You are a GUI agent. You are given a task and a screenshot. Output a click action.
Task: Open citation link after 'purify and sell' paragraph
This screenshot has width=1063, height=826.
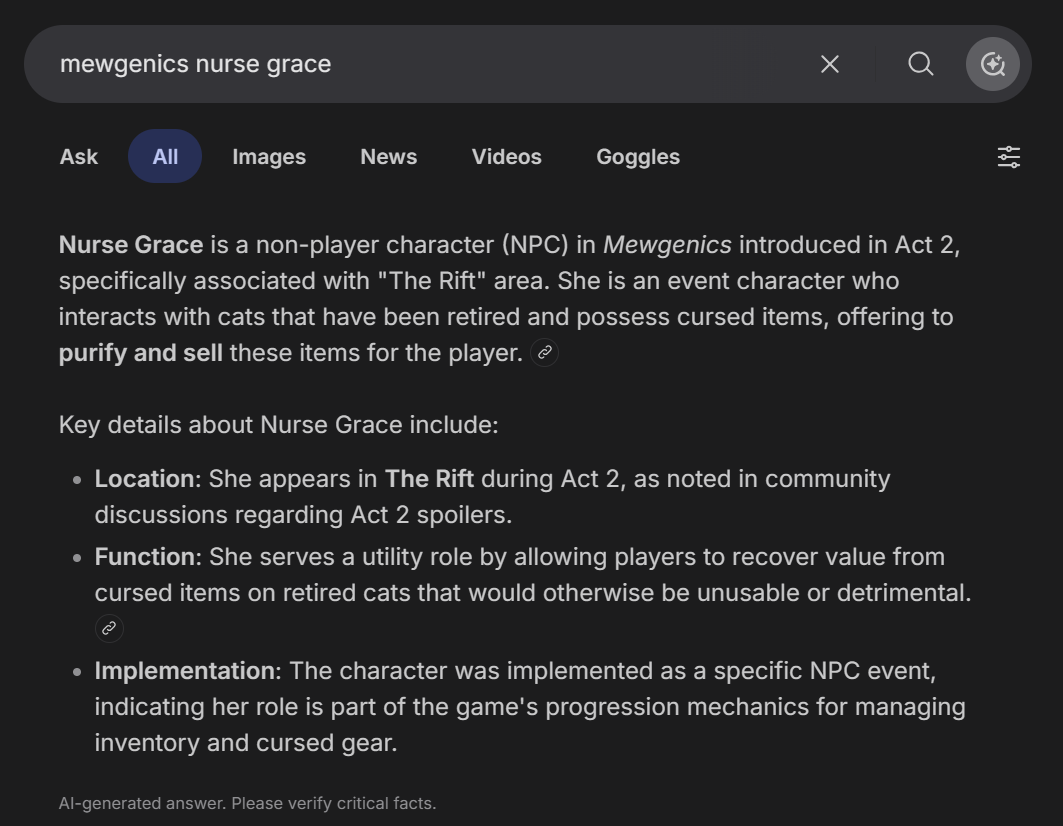[544, 353]
